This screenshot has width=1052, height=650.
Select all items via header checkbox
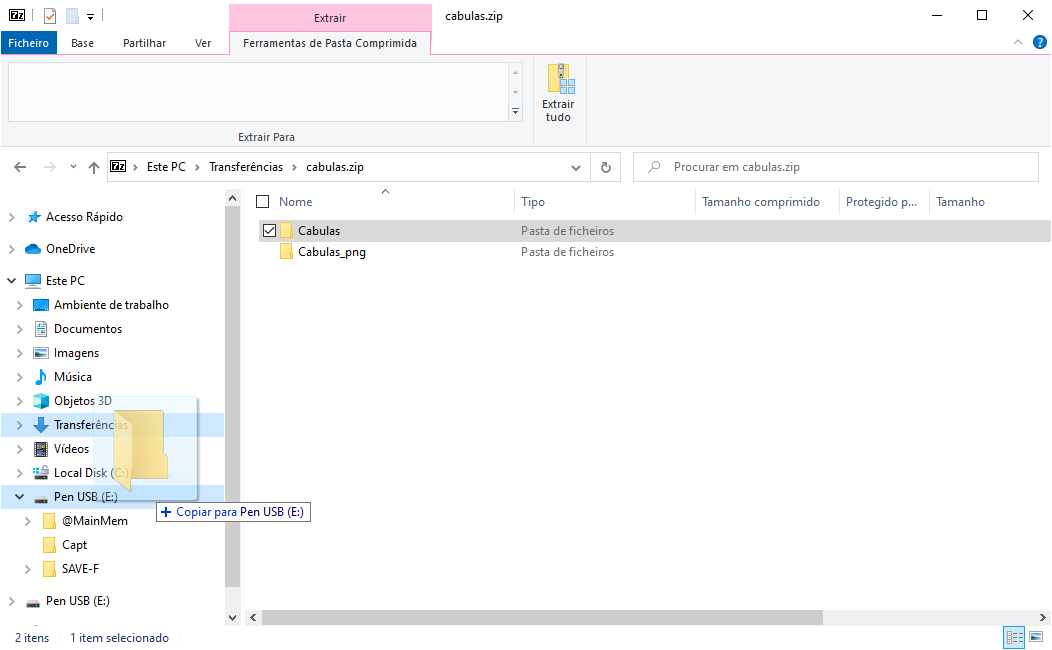coord(264,200)
